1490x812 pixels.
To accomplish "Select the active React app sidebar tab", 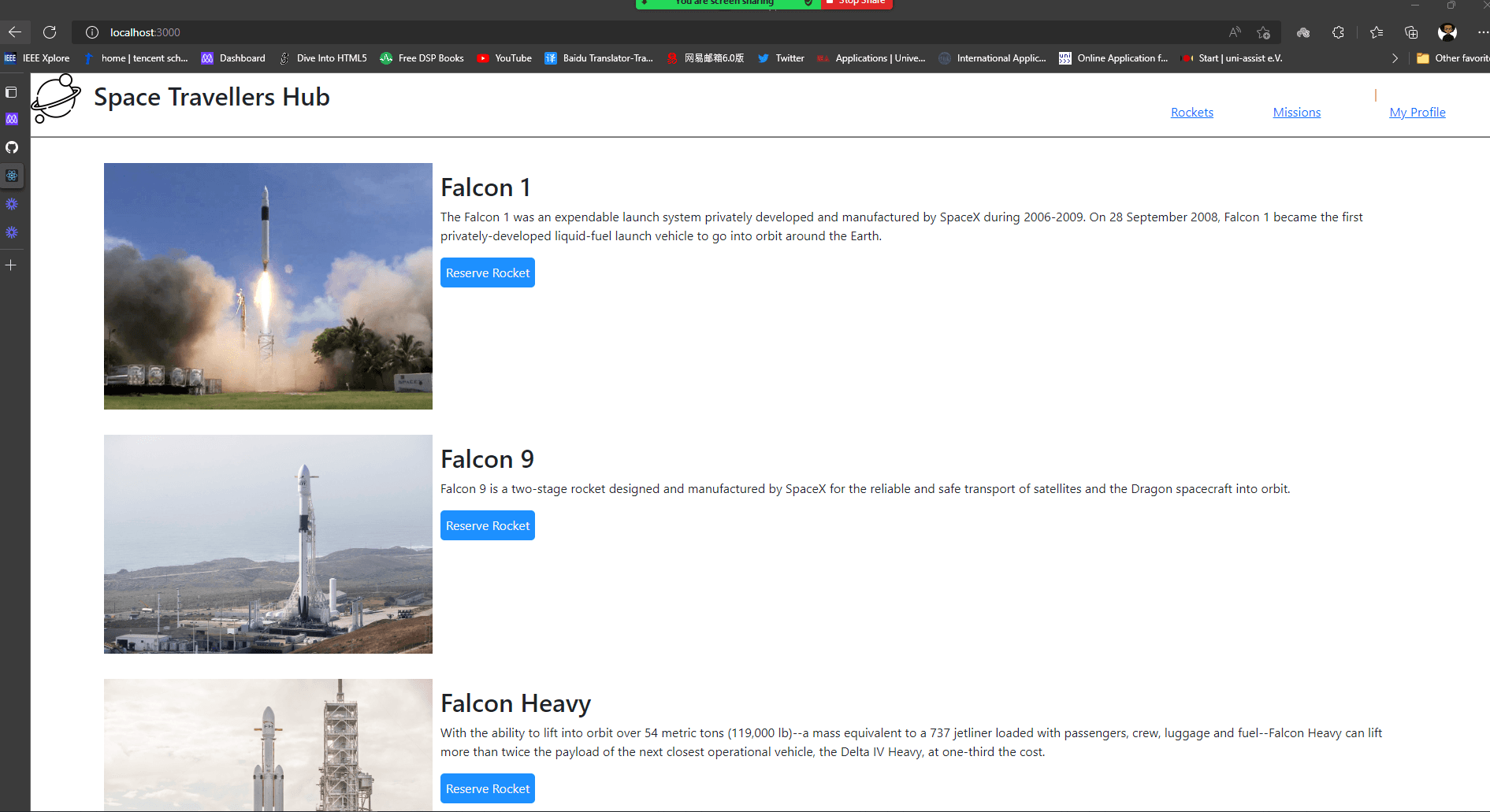I will (x=12, y=176).
